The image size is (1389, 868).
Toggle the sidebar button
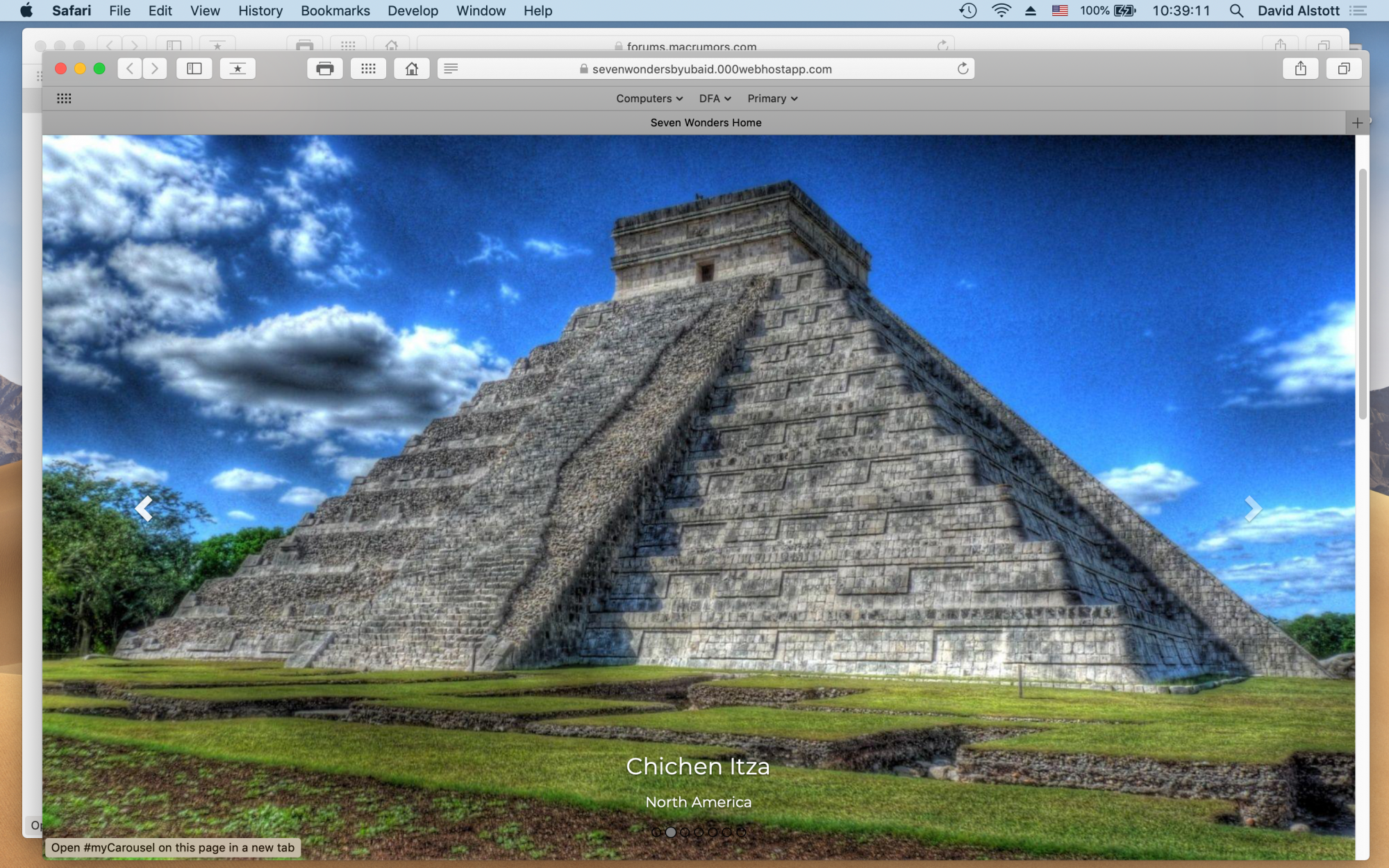point(194,69)
